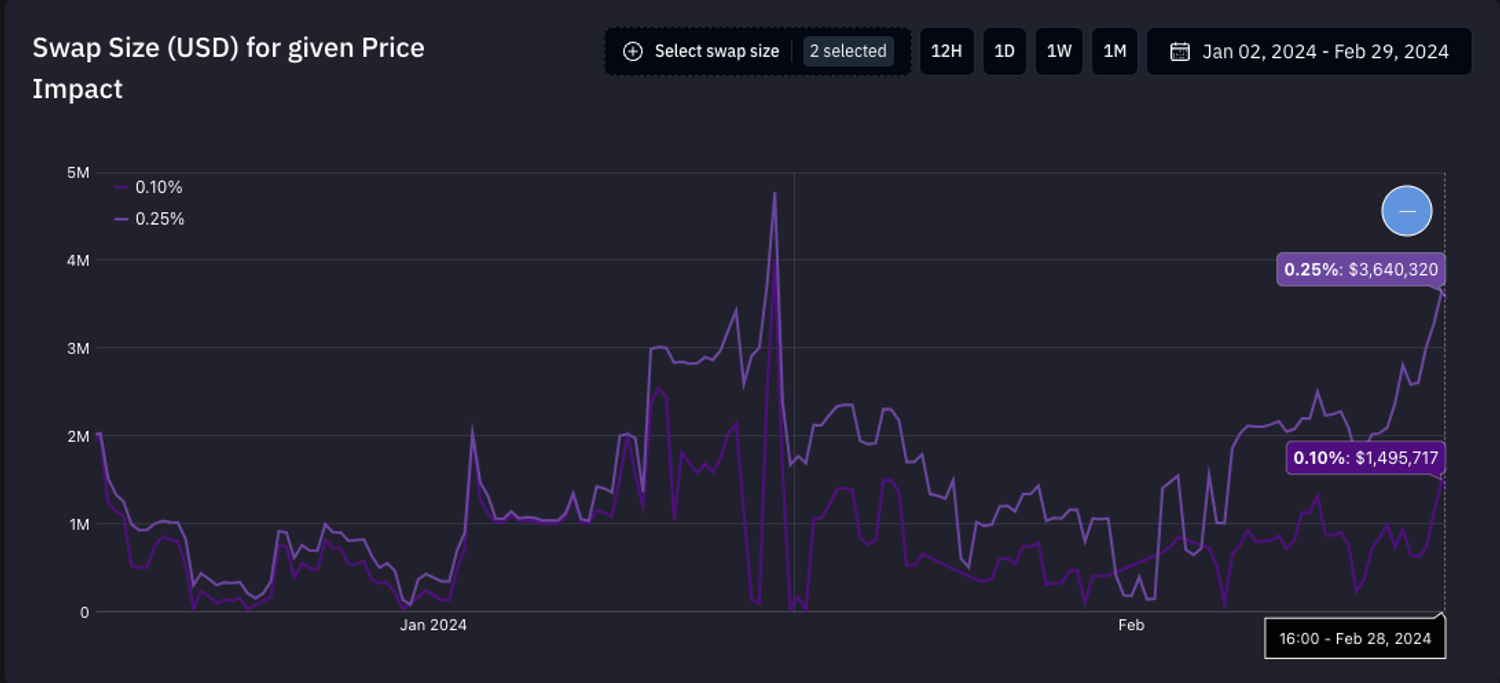This screenshot has height=683, width=1500.
Task: Toggle the 0.10% series legend label
Action: pos(159,187)
